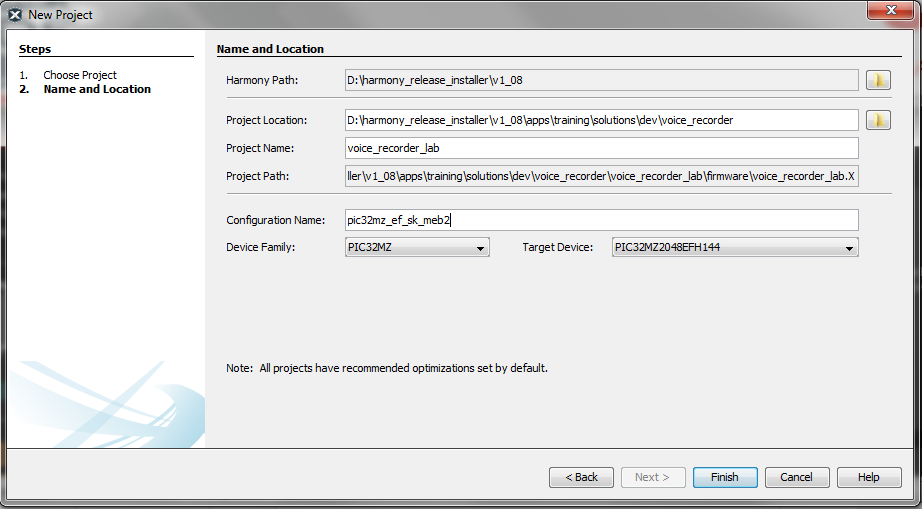Image resolution: width=922 pixels, height=509 pixels.
Task: Go to the previous page with Back
Action: (581, 477)
